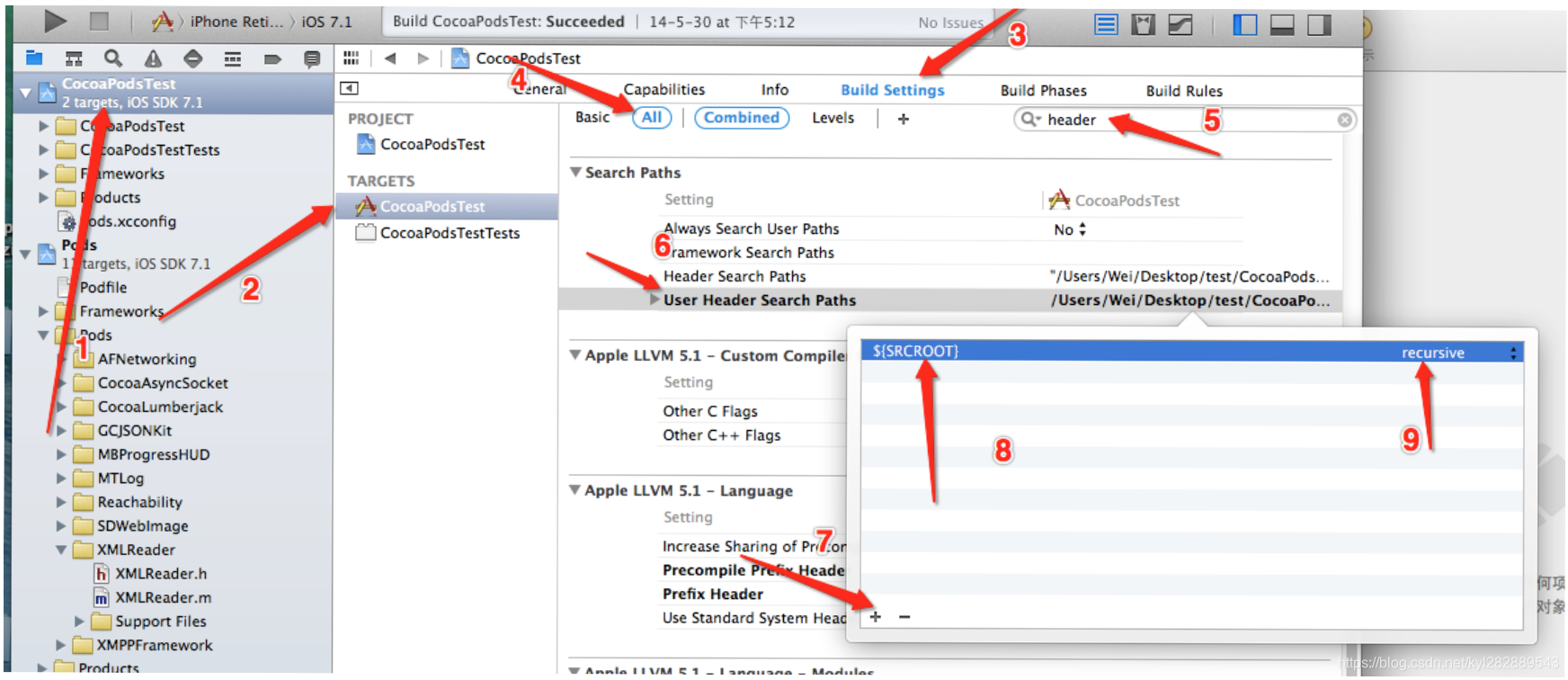Switch to the Capabilities tab
Viewport: 1568px width, 680px height.
point(664,89)
